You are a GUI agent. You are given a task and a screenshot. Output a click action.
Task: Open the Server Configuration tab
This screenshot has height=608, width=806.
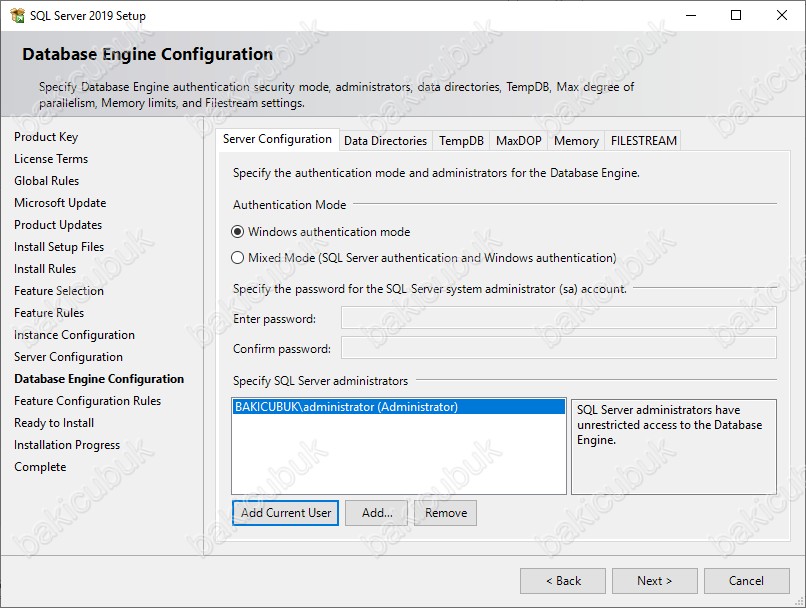[277, 139]
